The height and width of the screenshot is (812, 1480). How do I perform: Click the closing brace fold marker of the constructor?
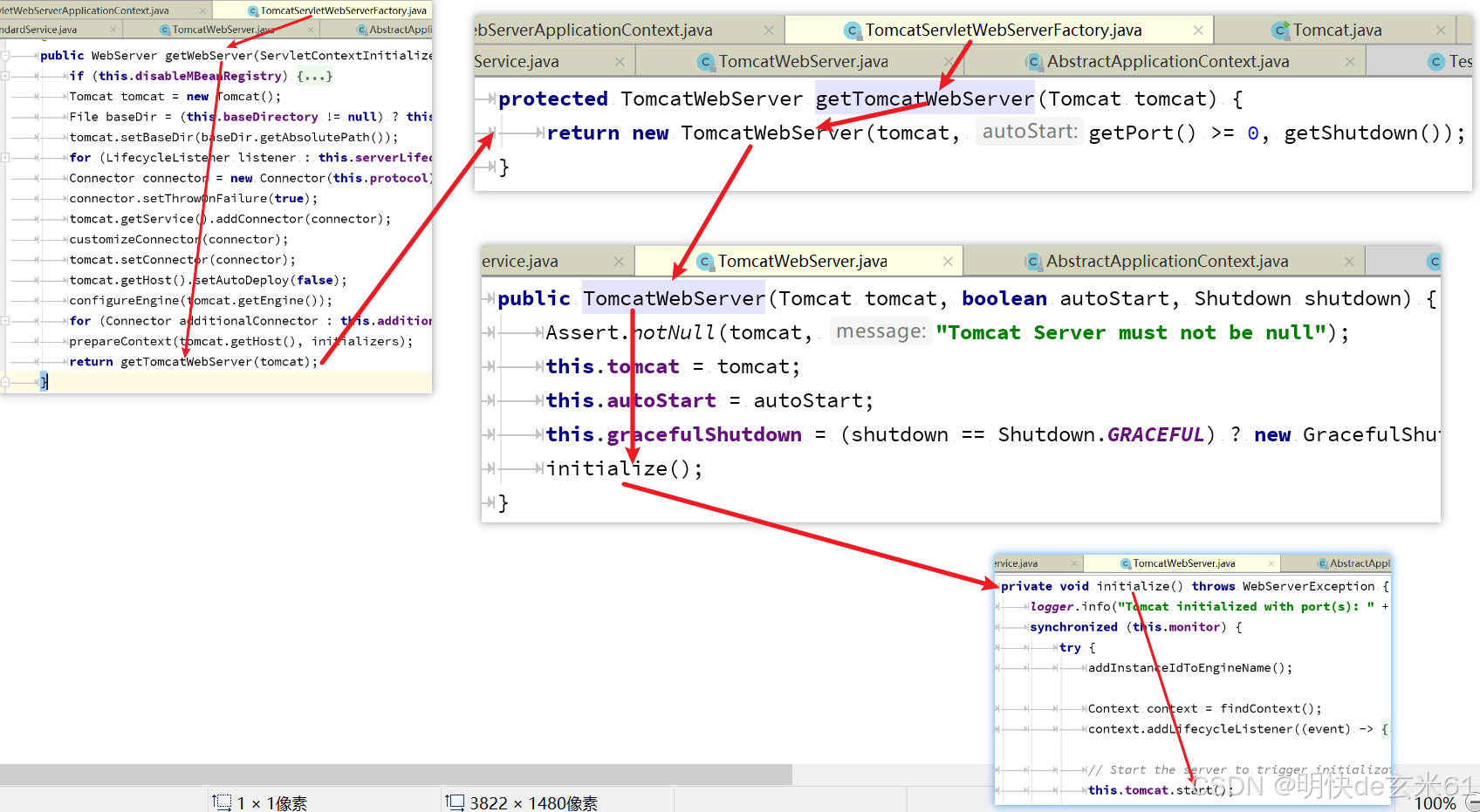[490, 503]
